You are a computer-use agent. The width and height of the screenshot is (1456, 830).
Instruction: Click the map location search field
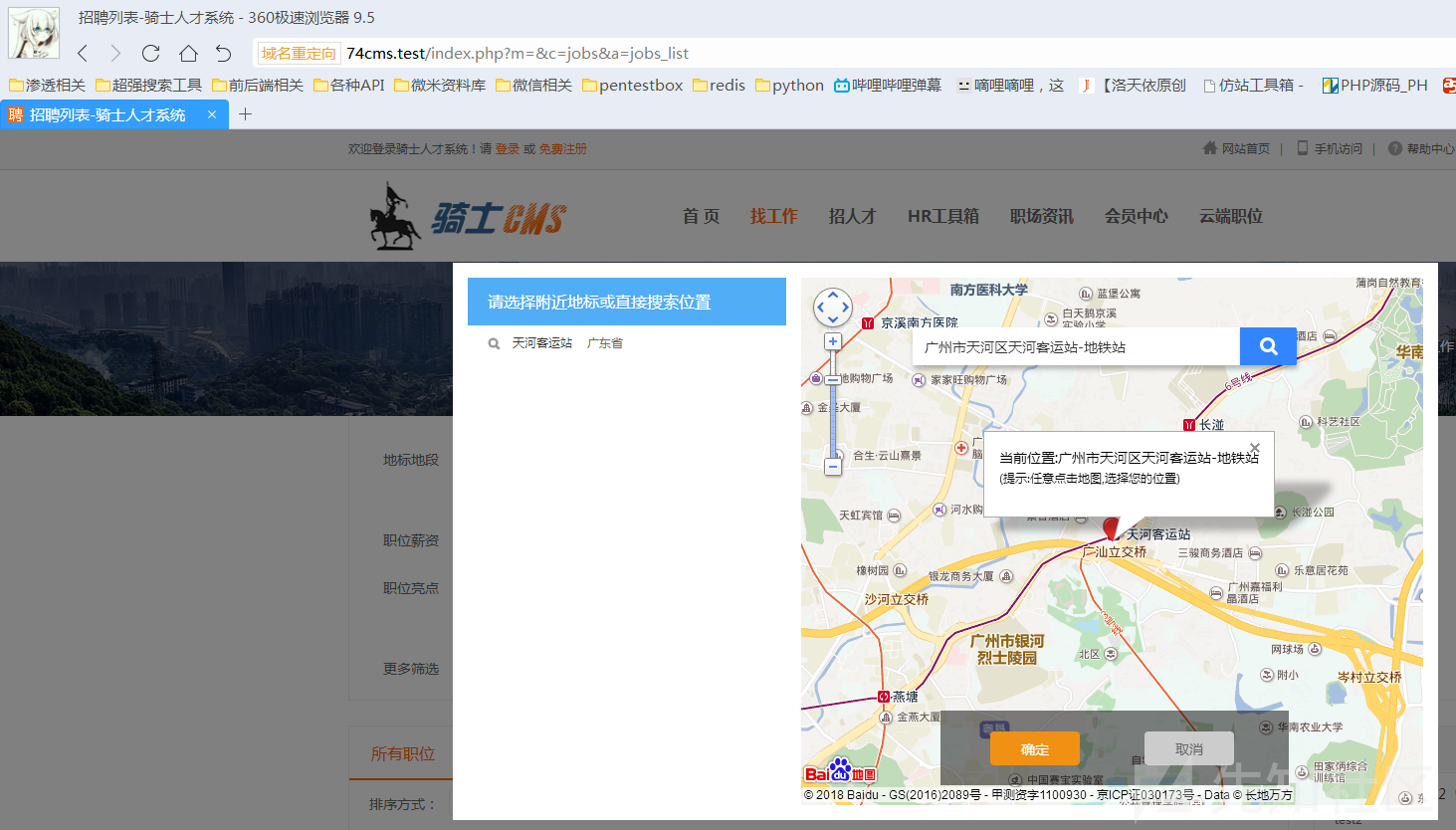pyautogui.click(x=1076, y=346)
